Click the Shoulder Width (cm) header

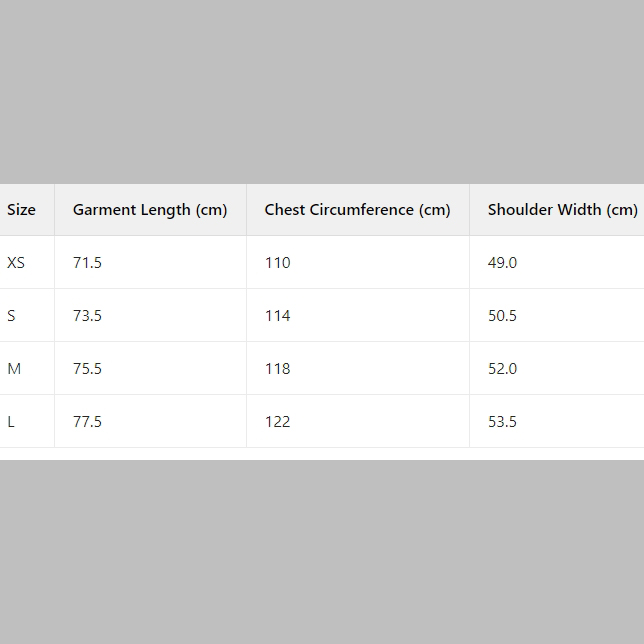[562, 210]
